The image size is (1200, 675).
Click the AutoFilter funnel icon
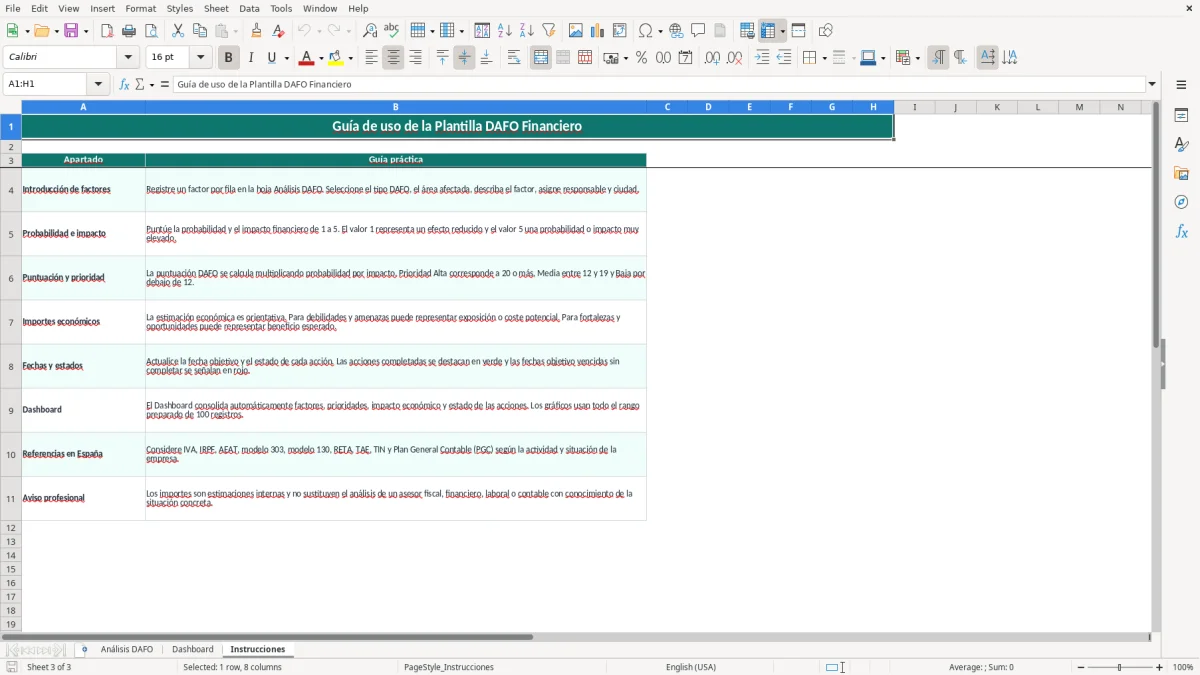pyautogui.click(x=549, y=31)
